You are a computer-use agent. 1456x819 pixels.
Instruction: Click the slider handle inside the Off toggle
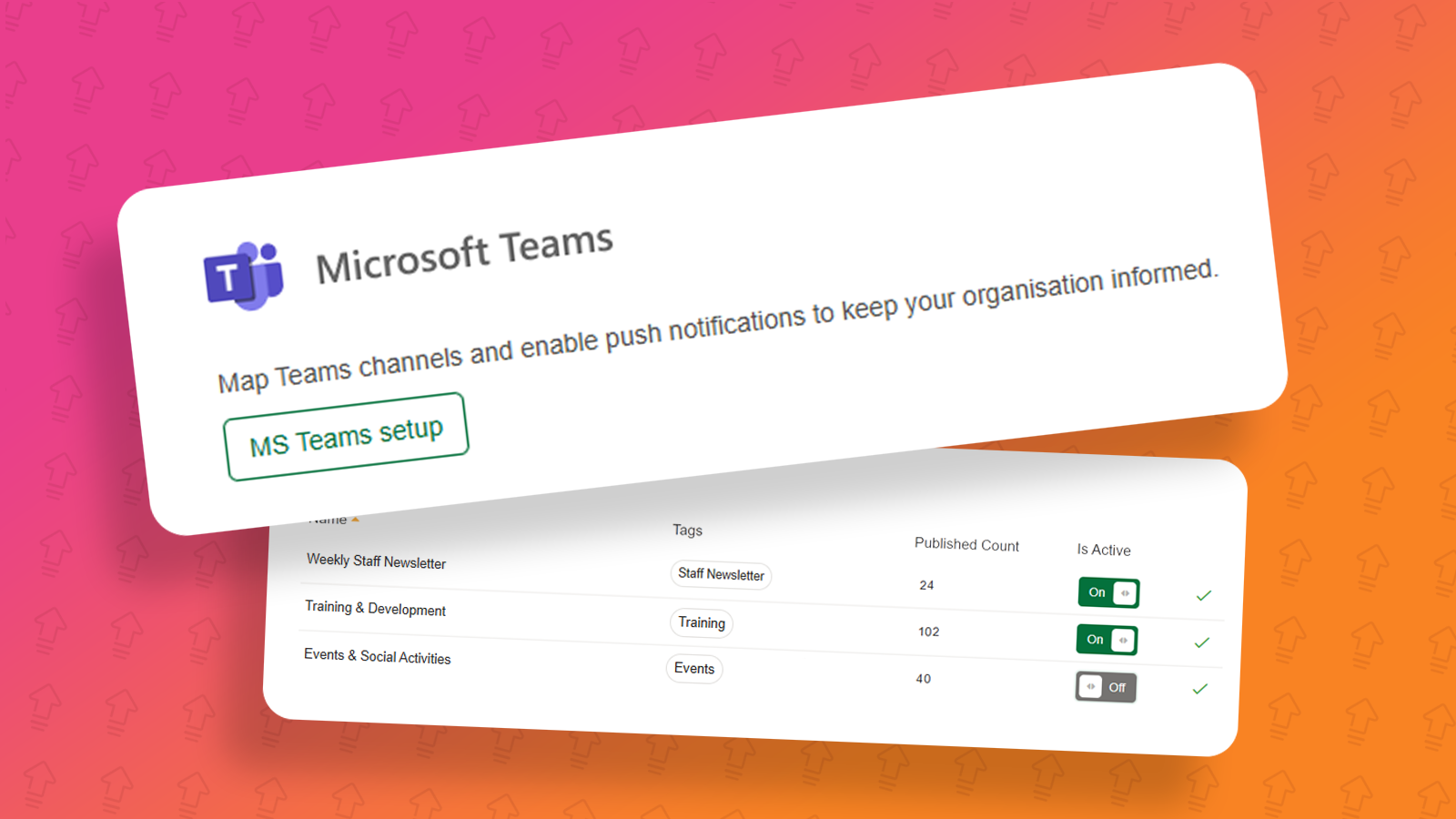pyautogui.click(x=1090, y=686)
